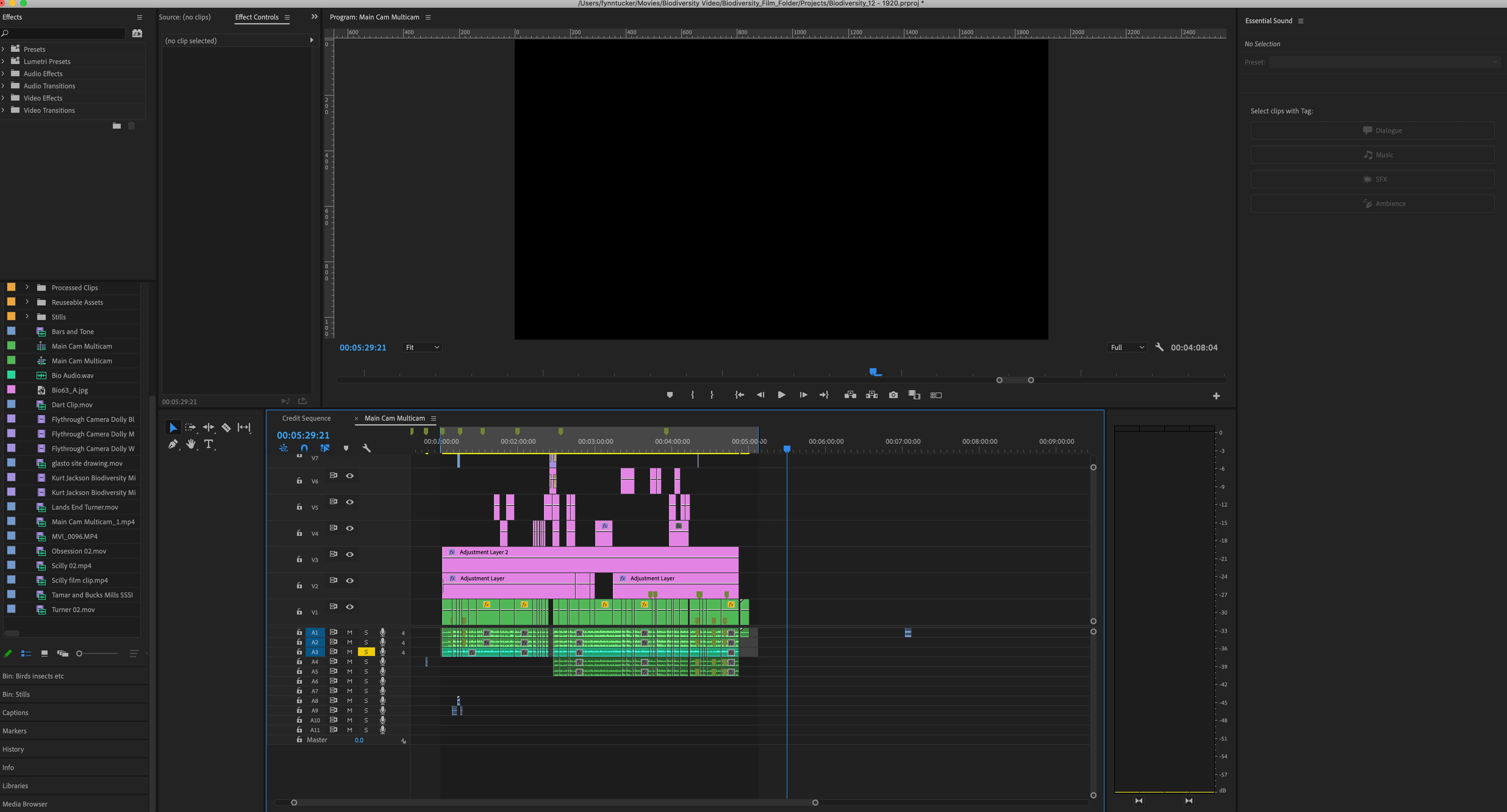This screenshot has width=1507, height=812.
Task: Click the Dialogue tag button
Action: (x=1372, y=130)
